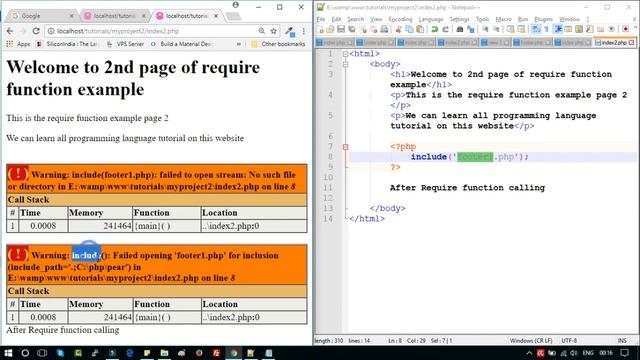This screenshot has height=360, width=640.
Task: Go back in the Chrome browser
Action: pos(10,31)
